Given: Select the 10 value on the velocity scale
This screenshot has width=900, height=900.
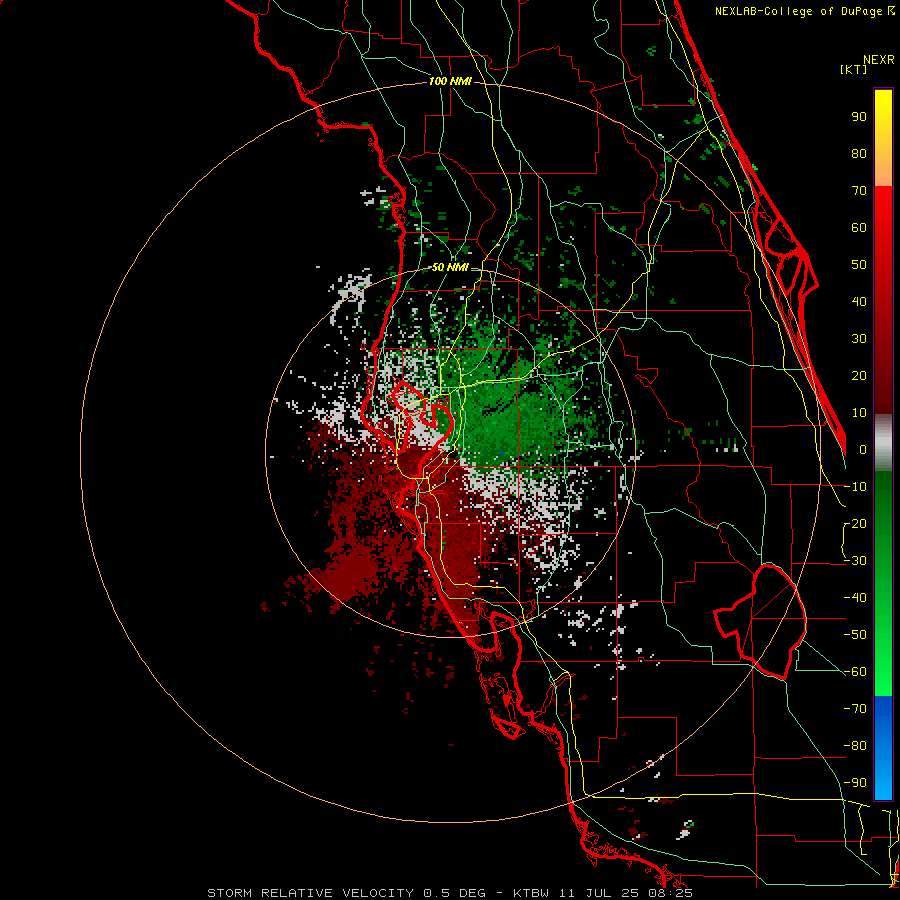Looking at the screenshot, I should [x=859, y=413].
